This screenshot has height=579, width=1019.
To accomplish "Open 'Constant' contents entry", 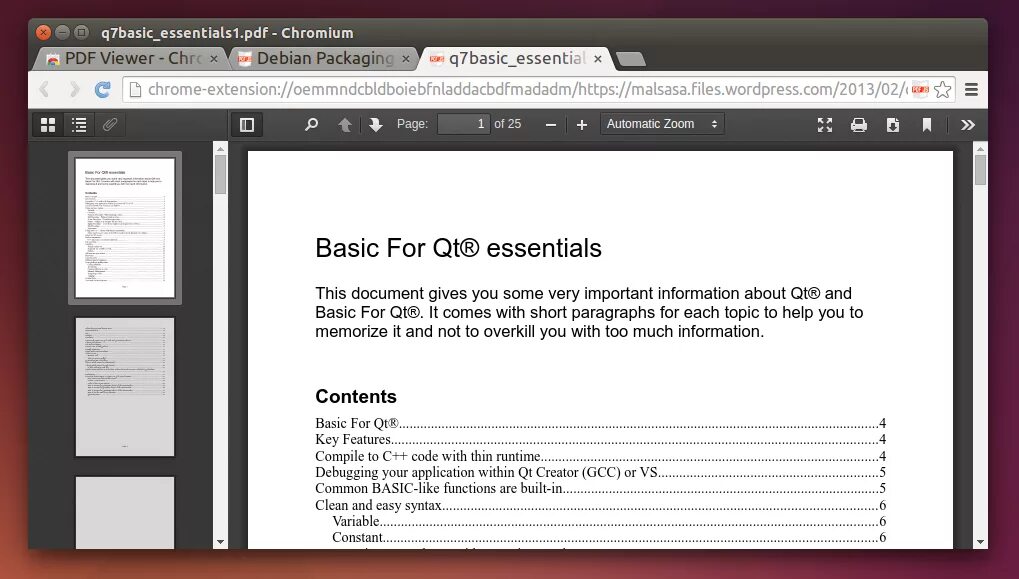I will tap(609, 537).
